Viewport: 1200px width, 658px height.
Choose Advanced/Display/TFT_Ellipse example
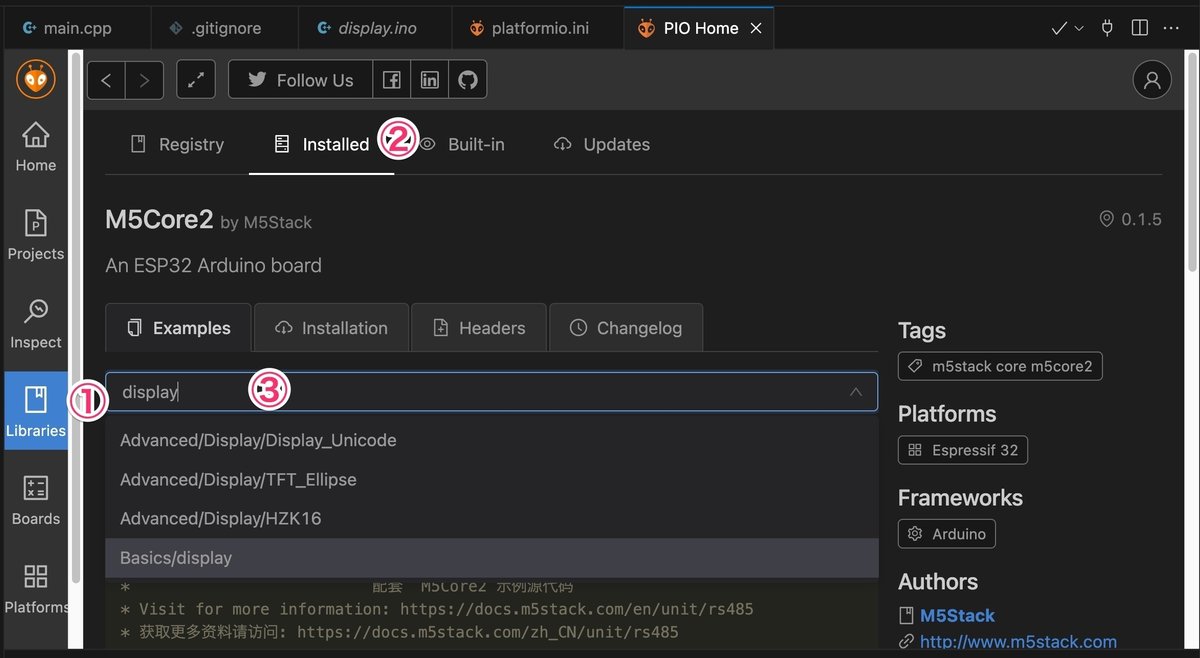pos(492,480)
